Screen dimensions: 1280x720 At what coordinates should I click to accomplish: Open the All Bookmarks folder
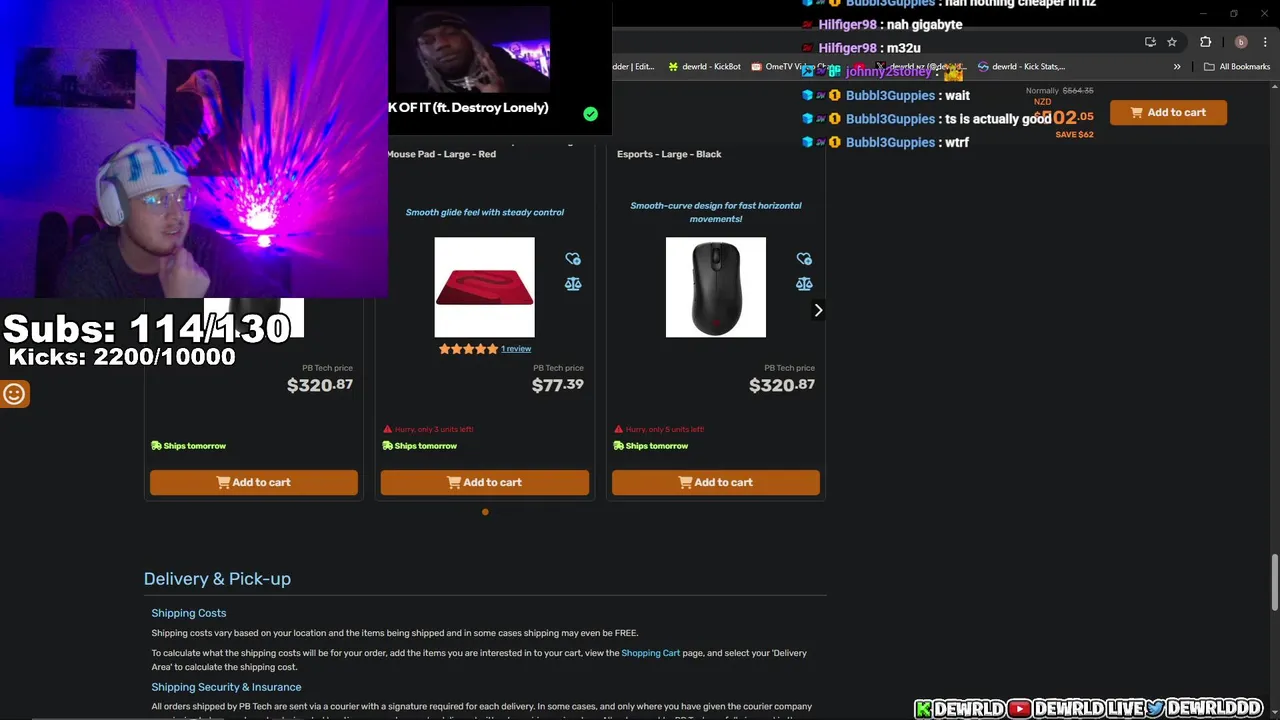[1237, 67]
